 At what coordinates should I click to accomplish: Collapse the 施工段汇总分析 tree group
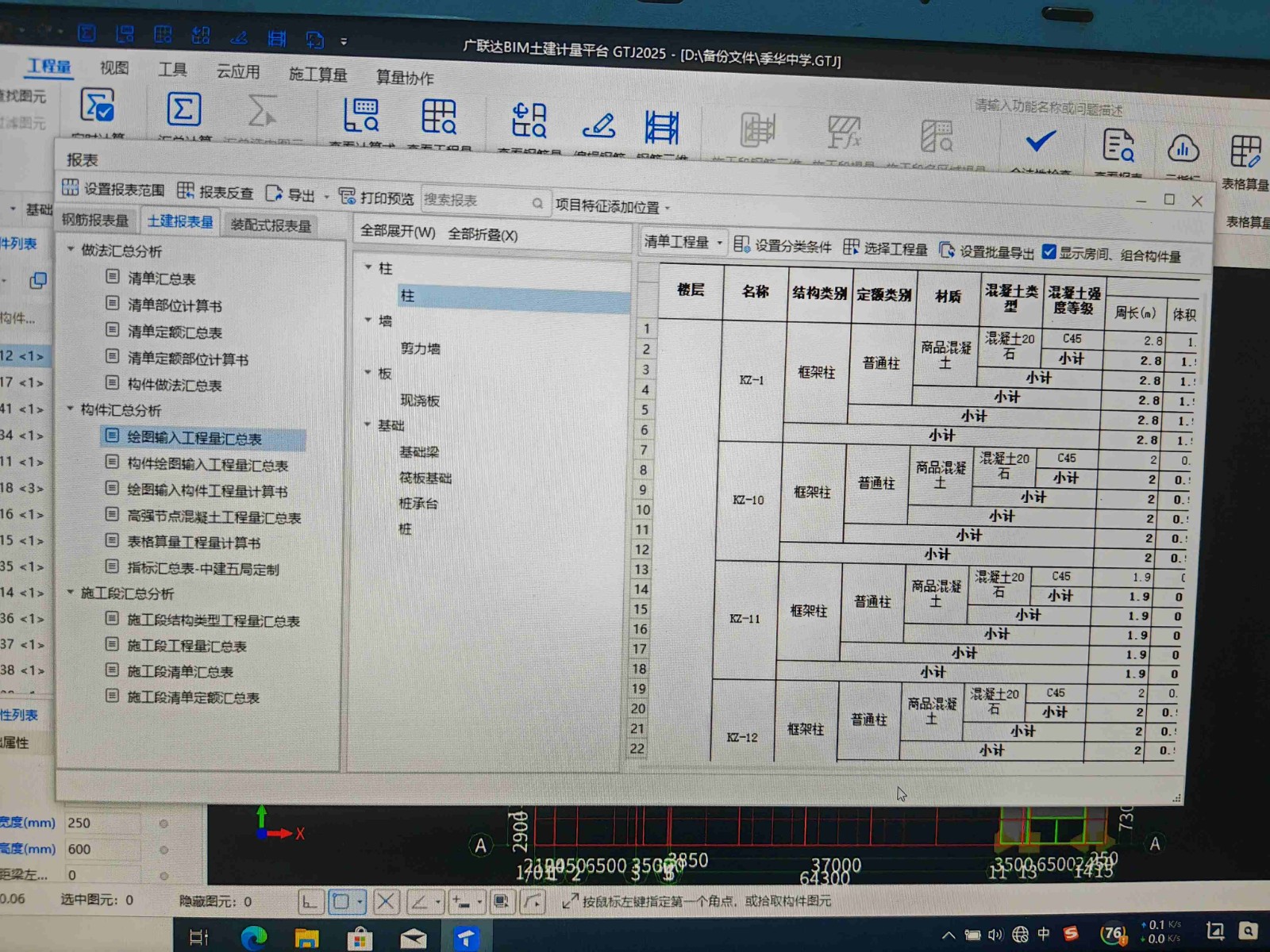tap(70, 592)
